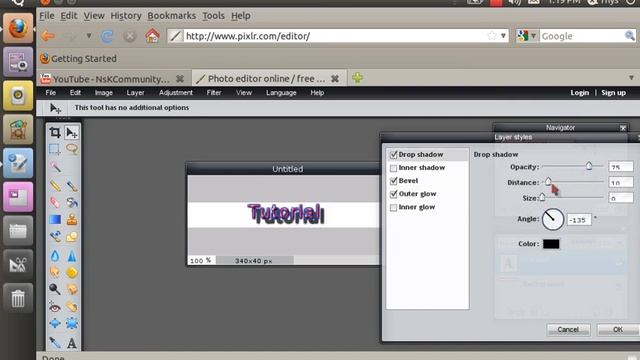This screenshot has width=640, height=360.
Task: Go back with Firefox back arrow
Action: 48,36
